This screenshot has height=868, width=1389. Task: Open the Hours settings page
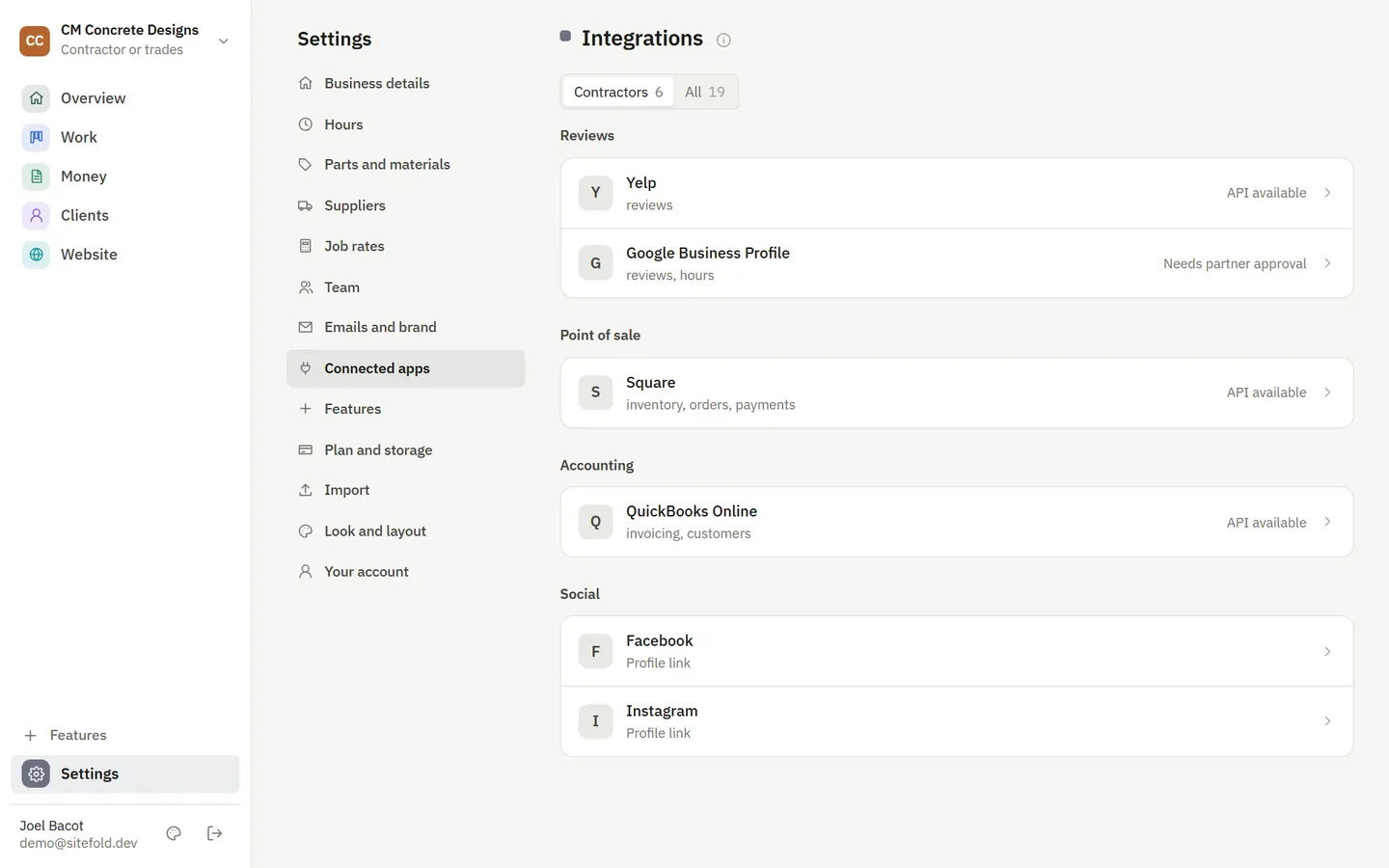(x=405, y=124)
